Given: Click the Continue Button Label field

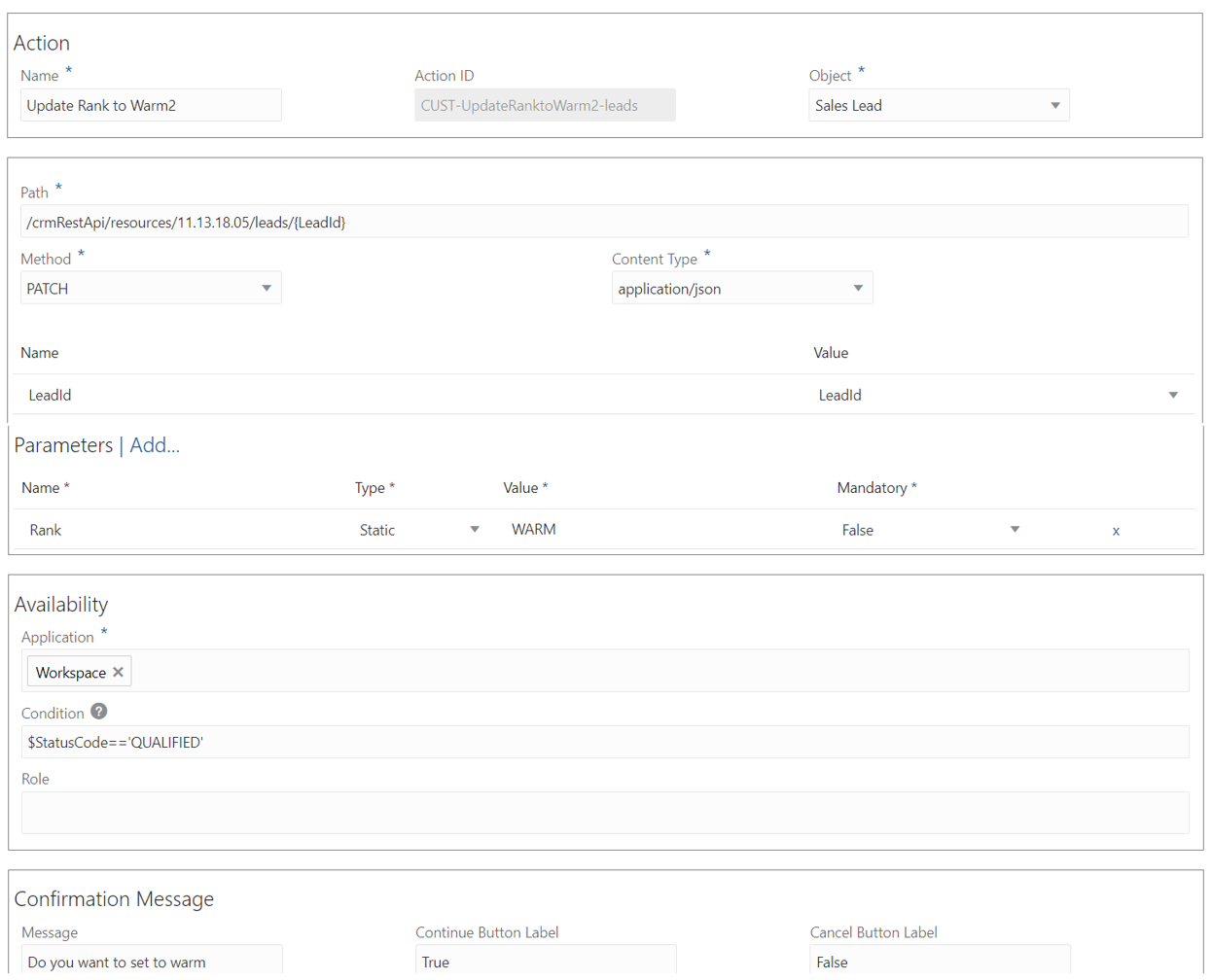Looking at the screenshot, I should point(546,961).
